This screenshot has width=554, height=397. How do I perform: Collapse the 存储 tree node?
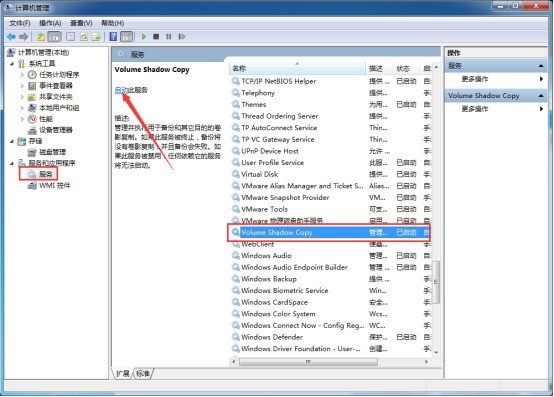click(12, 141)
